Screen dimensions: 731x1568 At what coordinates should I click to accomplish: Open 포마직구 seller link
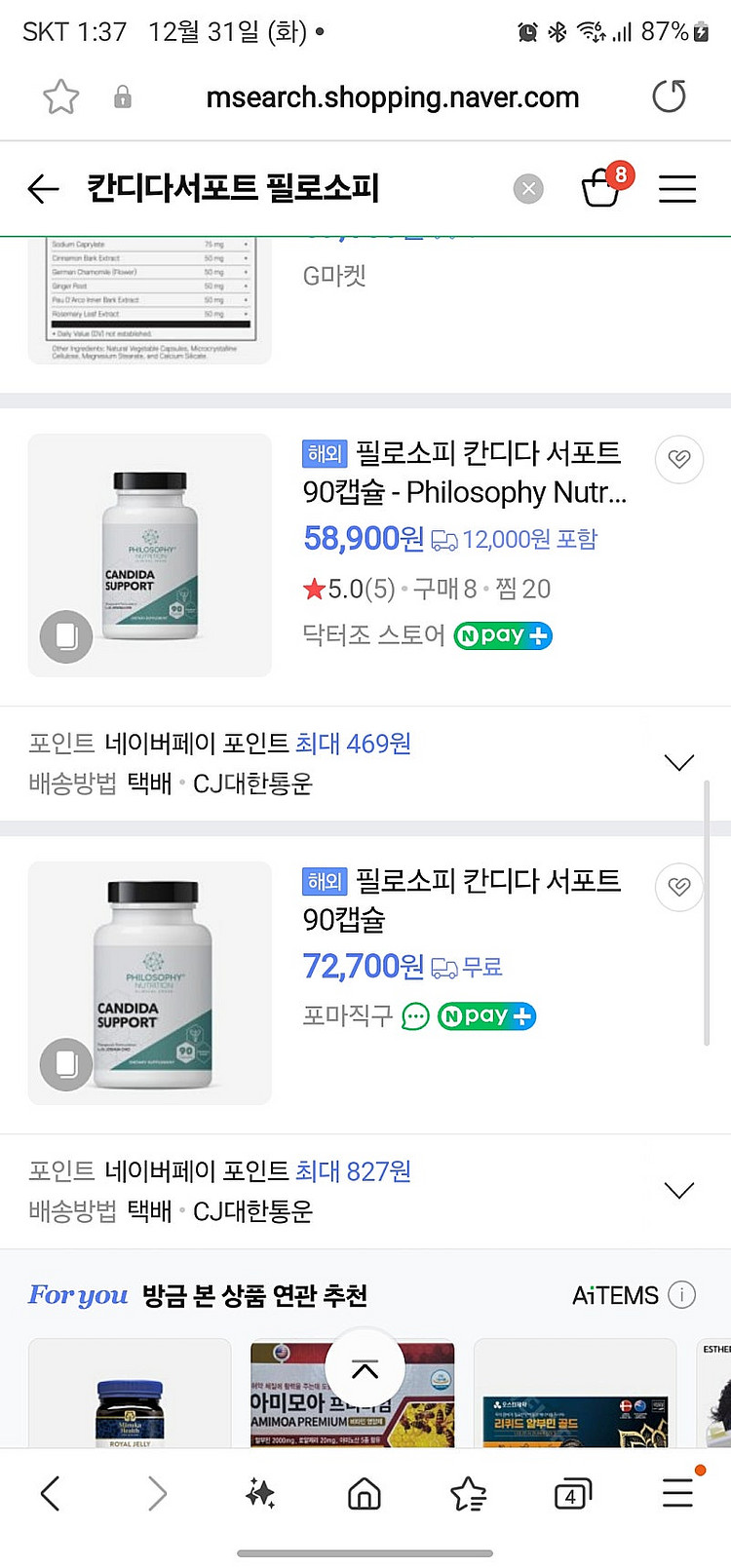coord(347,1015)
